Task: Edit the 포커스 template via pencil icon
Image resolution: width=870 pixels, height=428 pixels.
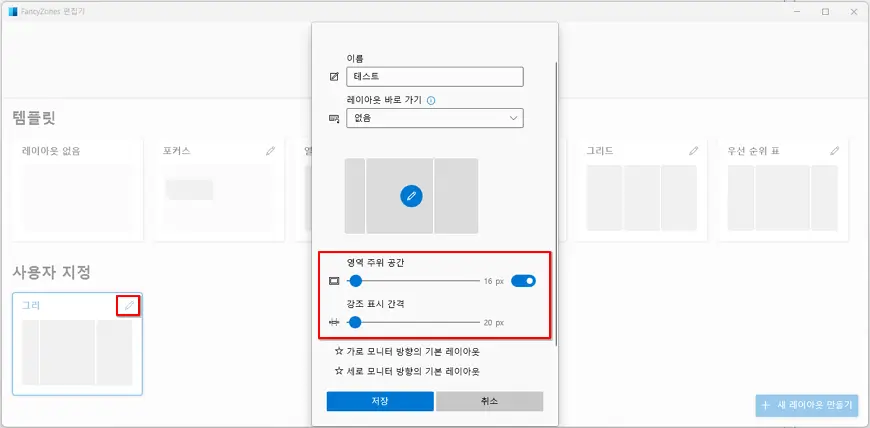Action: click(270, 151)
